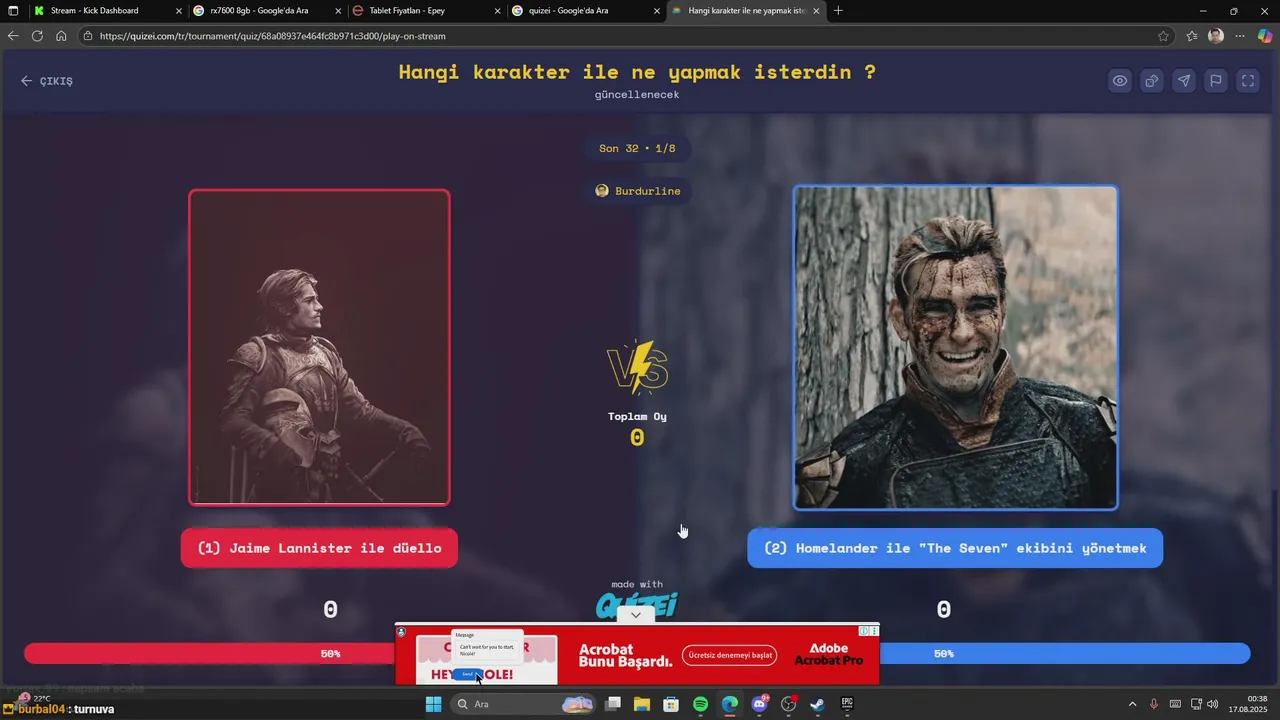
Task: Vote for Homelander "The Seven" option
Action: tap(955, 548)
